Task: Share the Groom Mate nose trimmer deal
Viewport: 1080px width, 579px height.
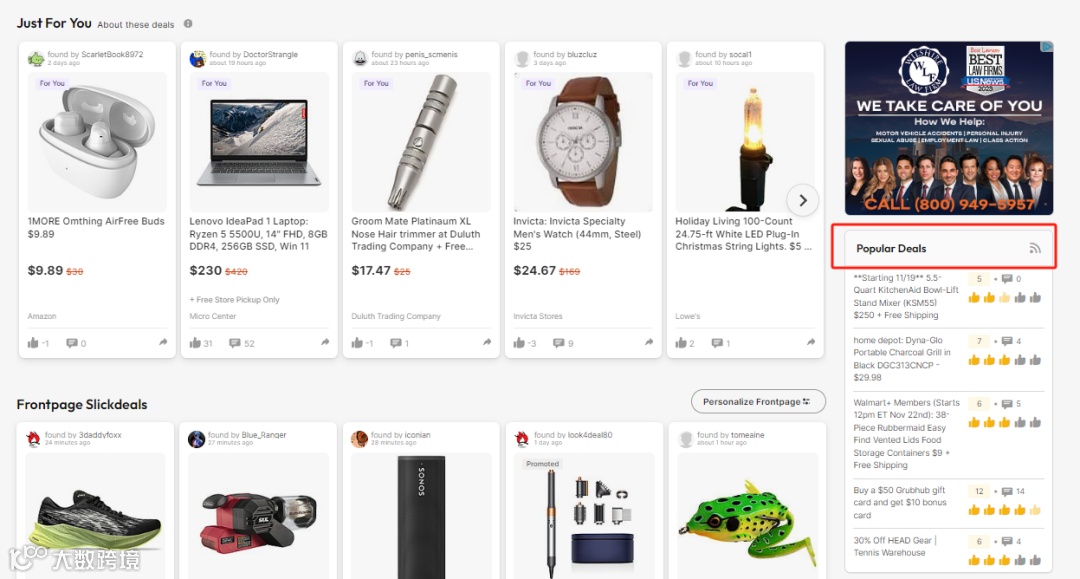Action: coord(487,342)
